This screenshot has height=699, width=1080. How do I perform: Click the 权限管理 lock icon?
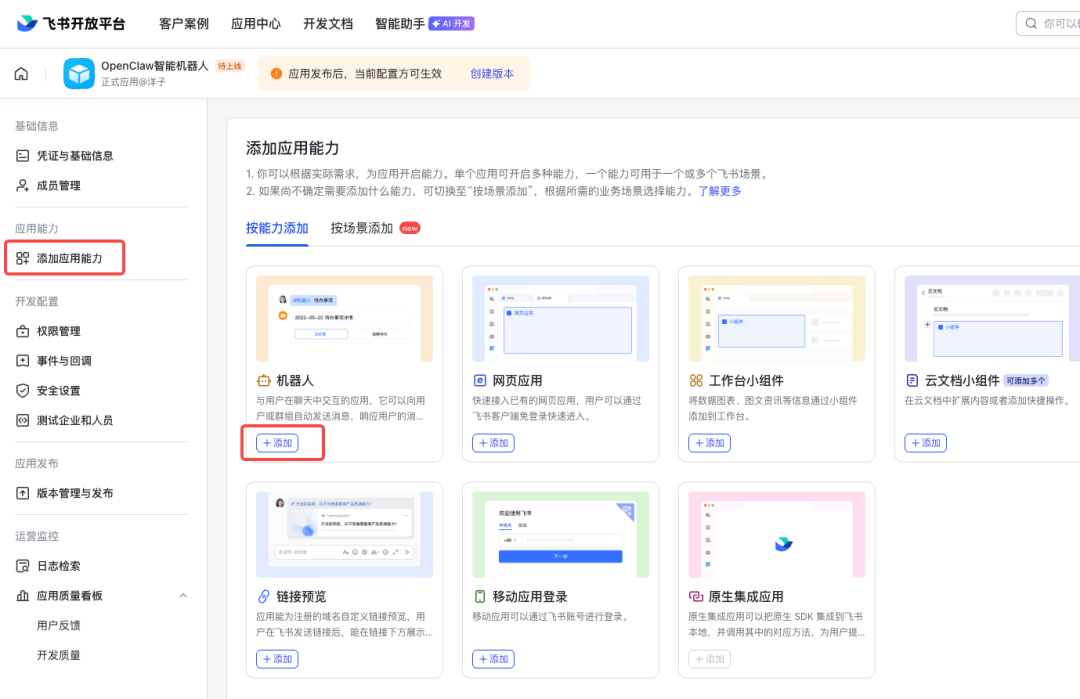click(x=23, y=331)
